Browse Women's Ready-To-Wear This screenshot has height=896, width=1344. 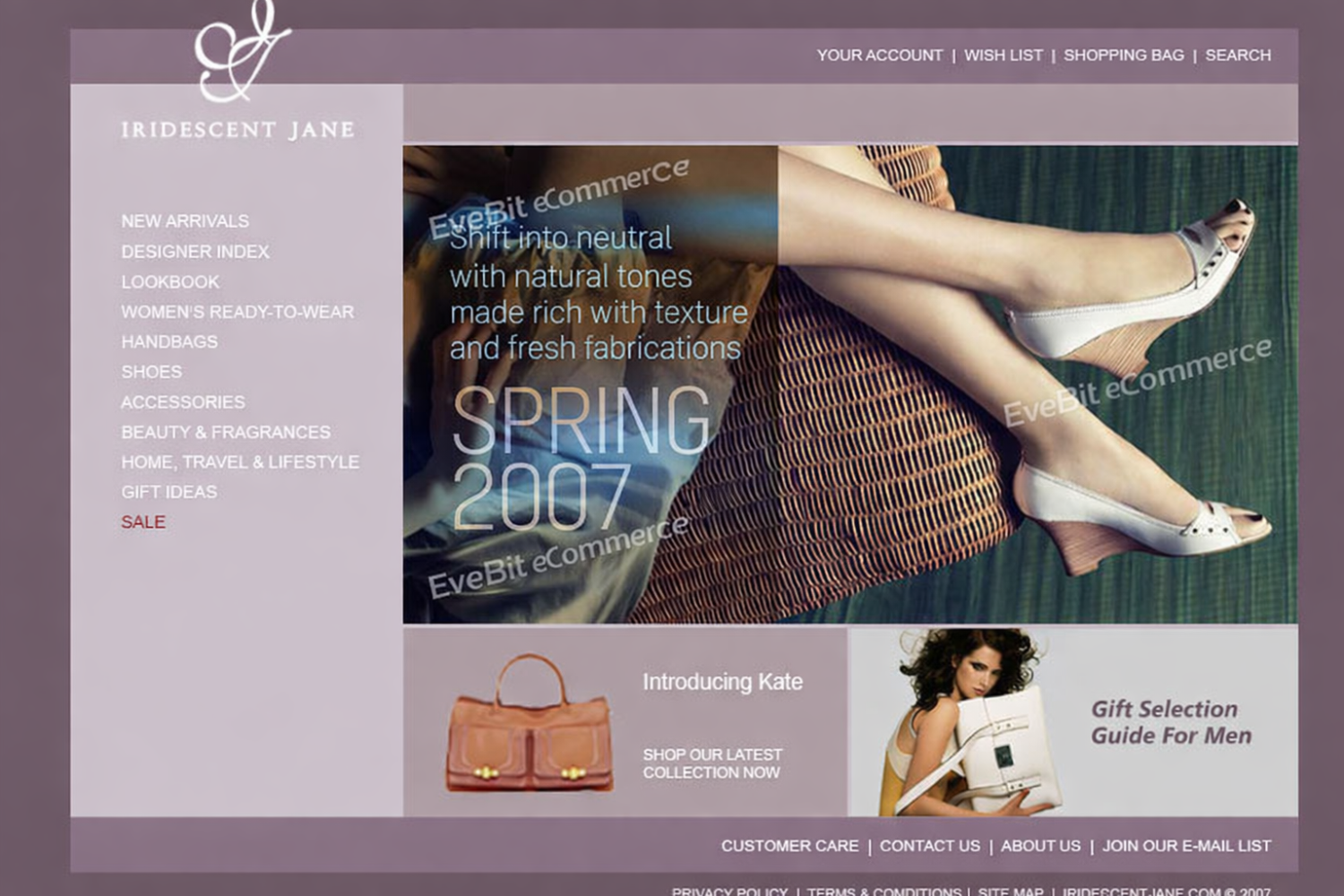point(237,312)
